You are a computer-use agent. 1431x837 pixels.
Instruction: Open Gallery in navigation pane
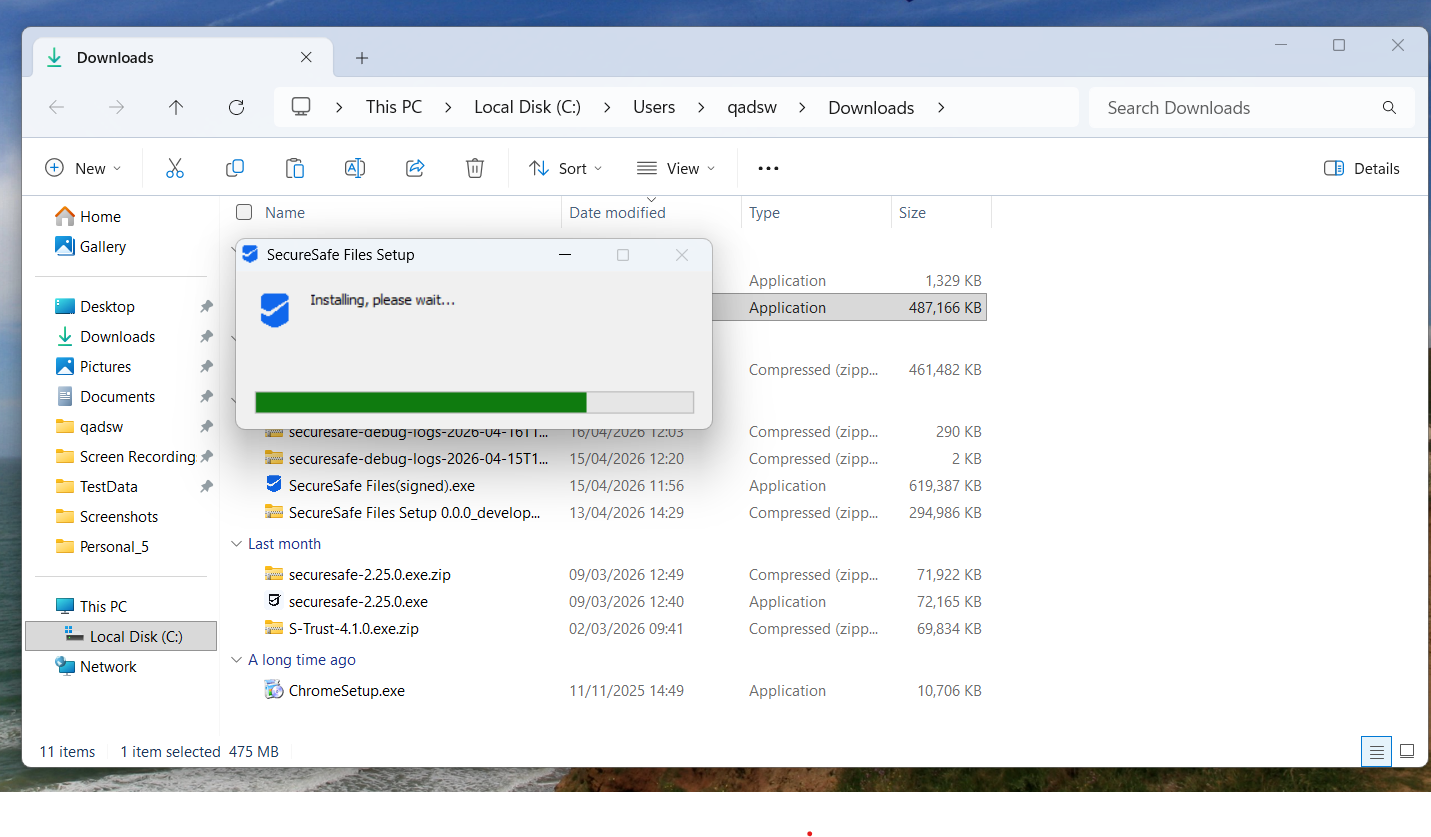[x=103, y=246]
